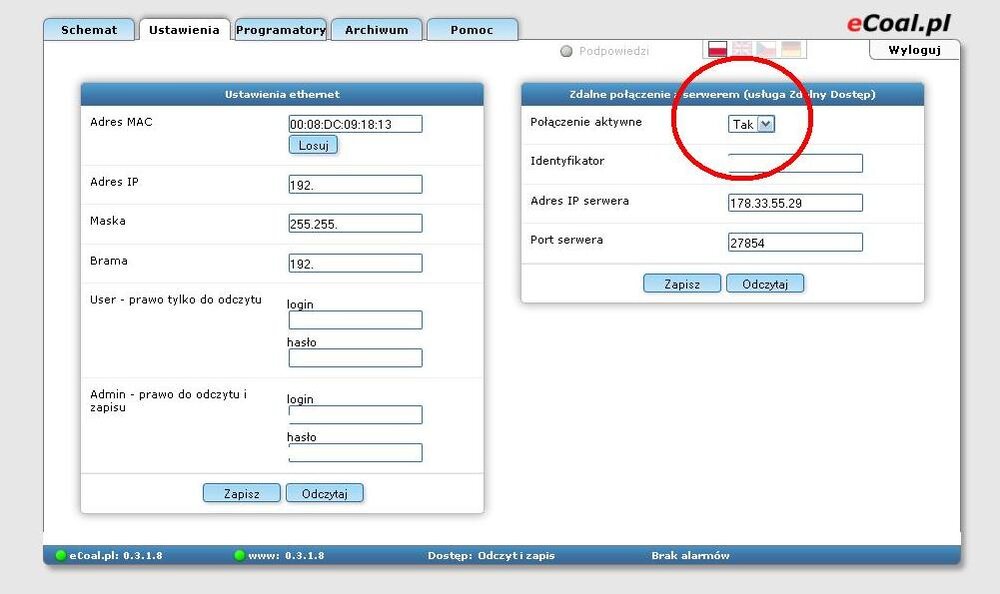Focus the Identyfikator text field
1000x594 pixels.
[795, 163]
